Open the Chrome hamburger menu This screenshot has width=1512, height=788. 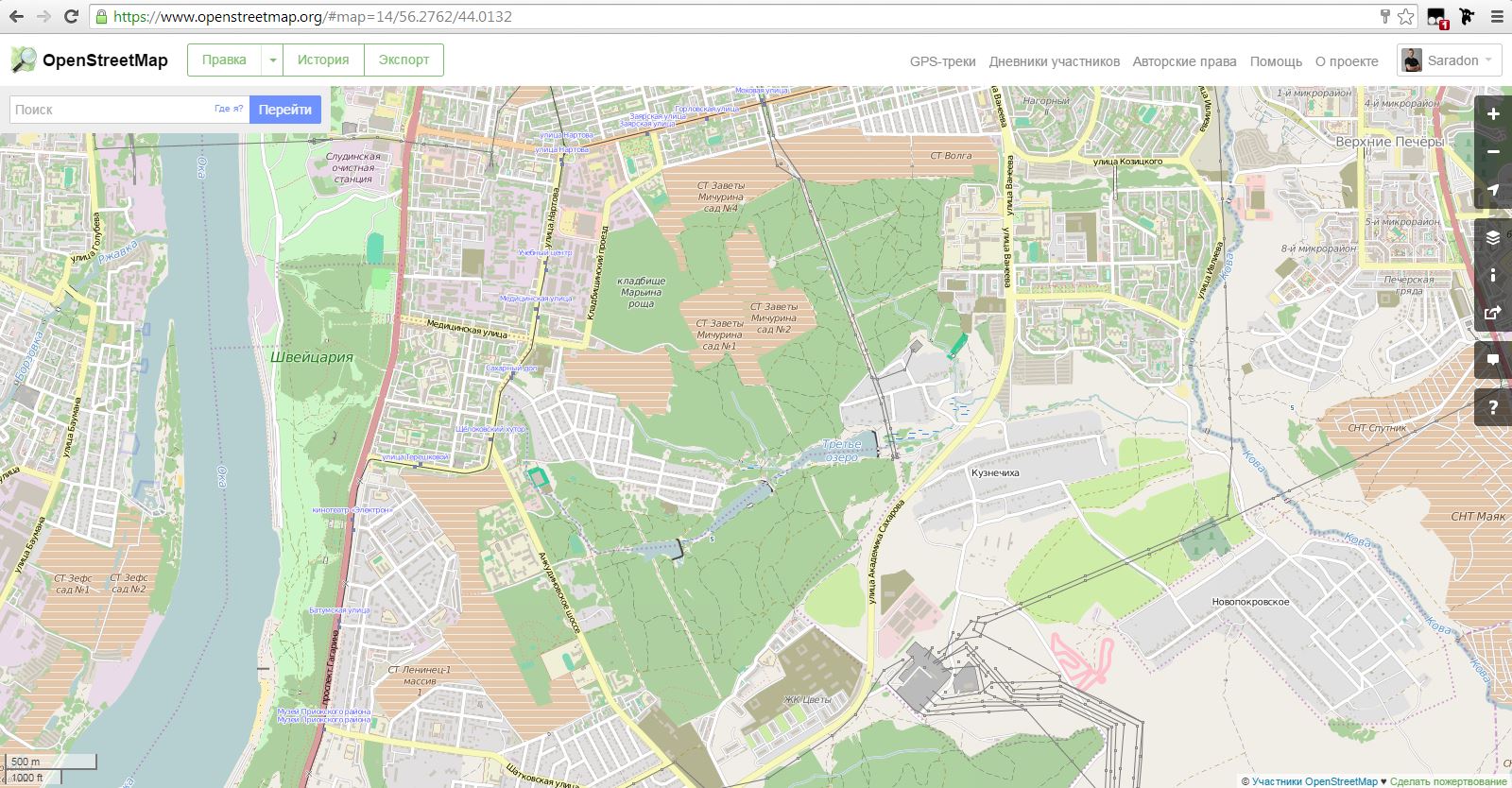(x=1497, y=16)
